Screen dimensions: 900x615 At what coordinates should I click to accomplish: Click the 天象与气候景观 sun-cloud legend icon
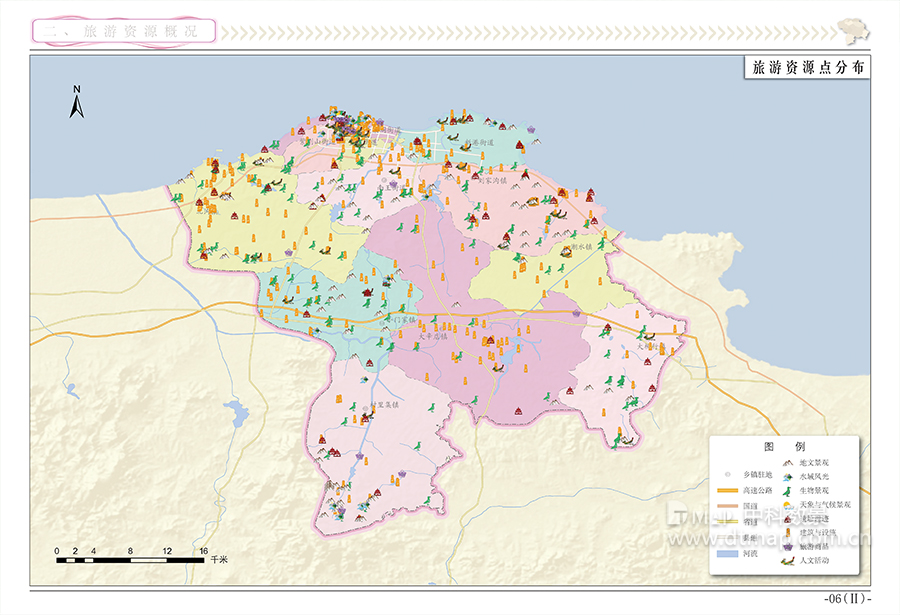pyautogui.click(x=789, y=506)
